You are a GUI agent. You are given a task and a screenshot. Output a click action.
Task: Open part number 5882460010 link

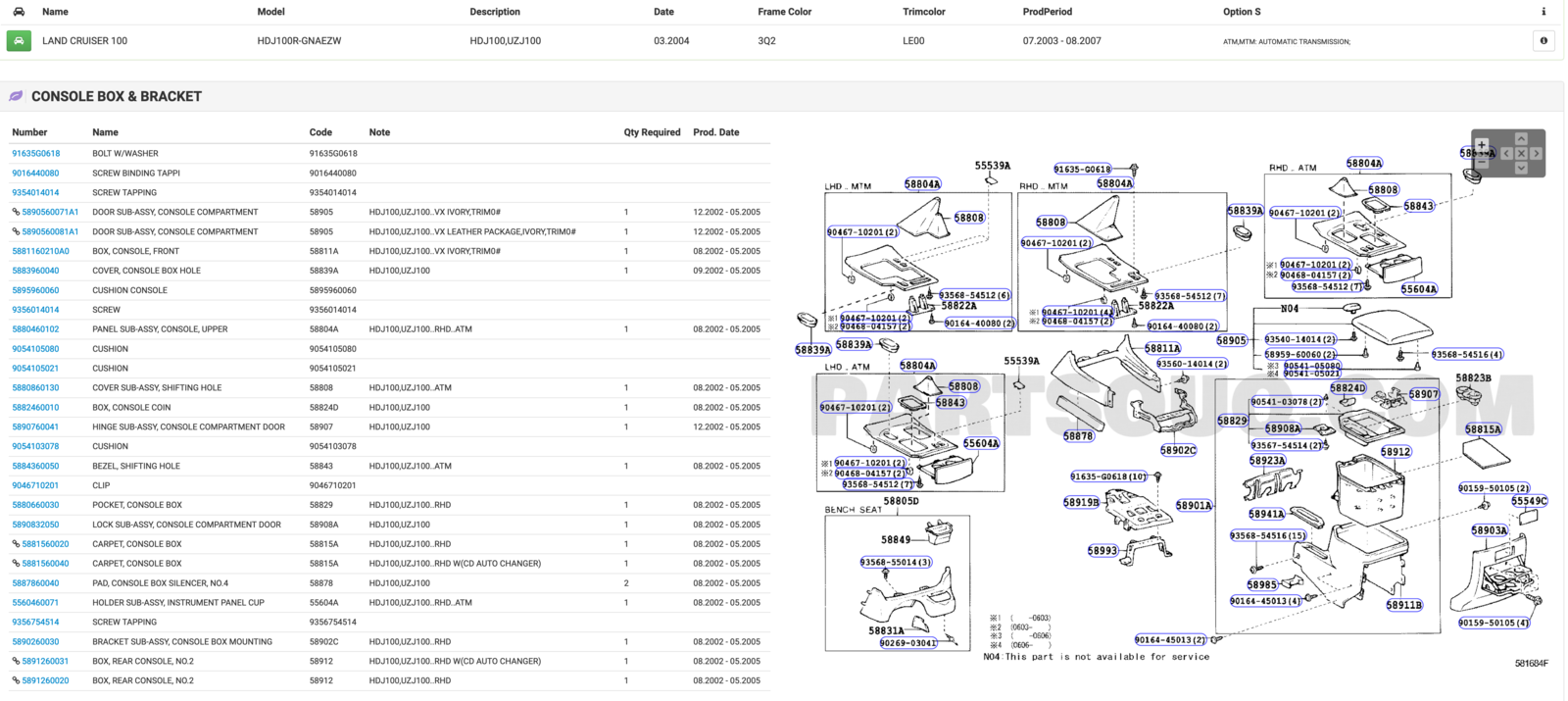tap(35, 408)
